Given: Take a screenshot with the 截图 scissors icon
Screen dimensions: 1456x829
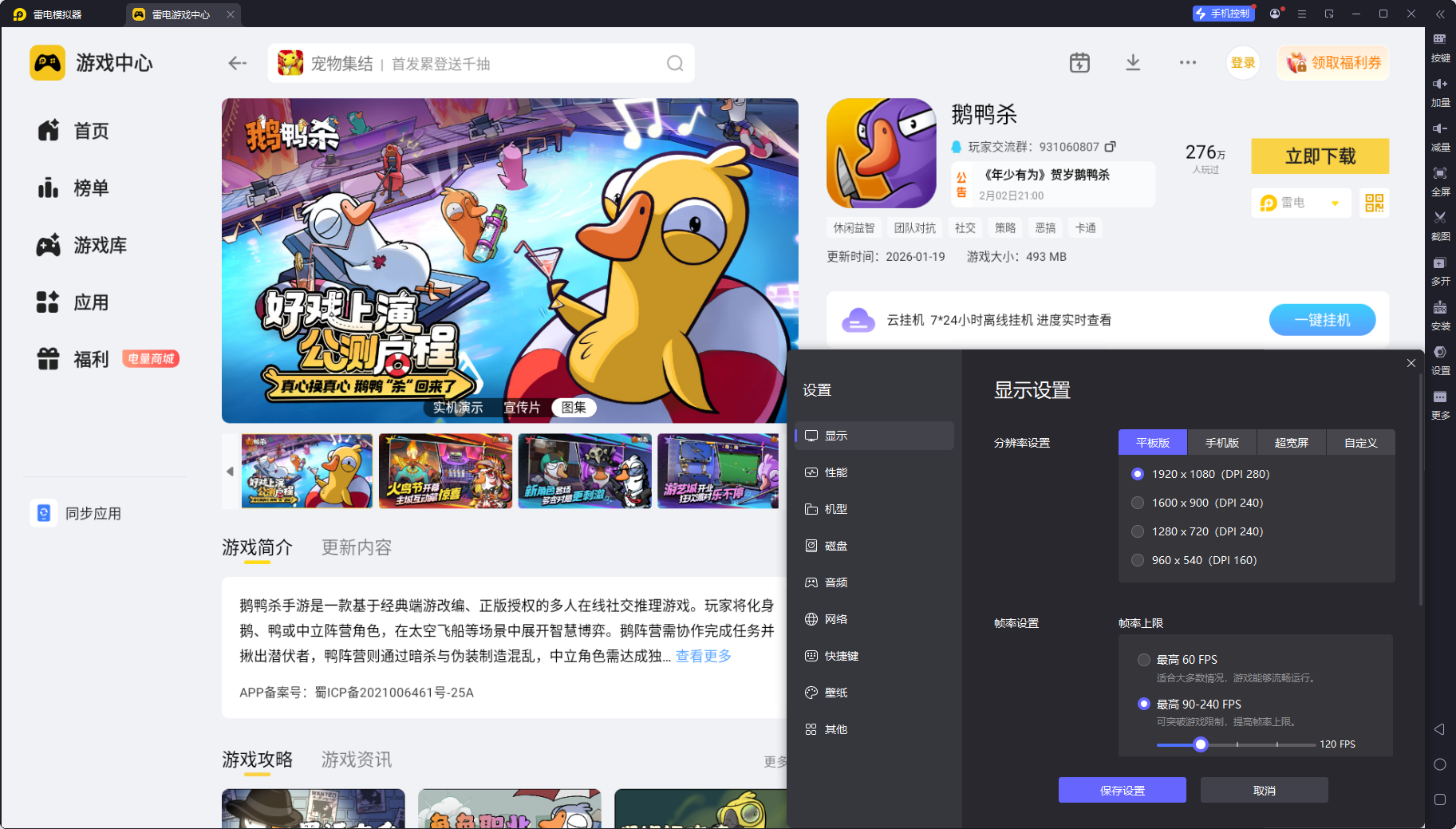Looking at the screenshot, I should pyautogui.click(x=1440, y=226).
